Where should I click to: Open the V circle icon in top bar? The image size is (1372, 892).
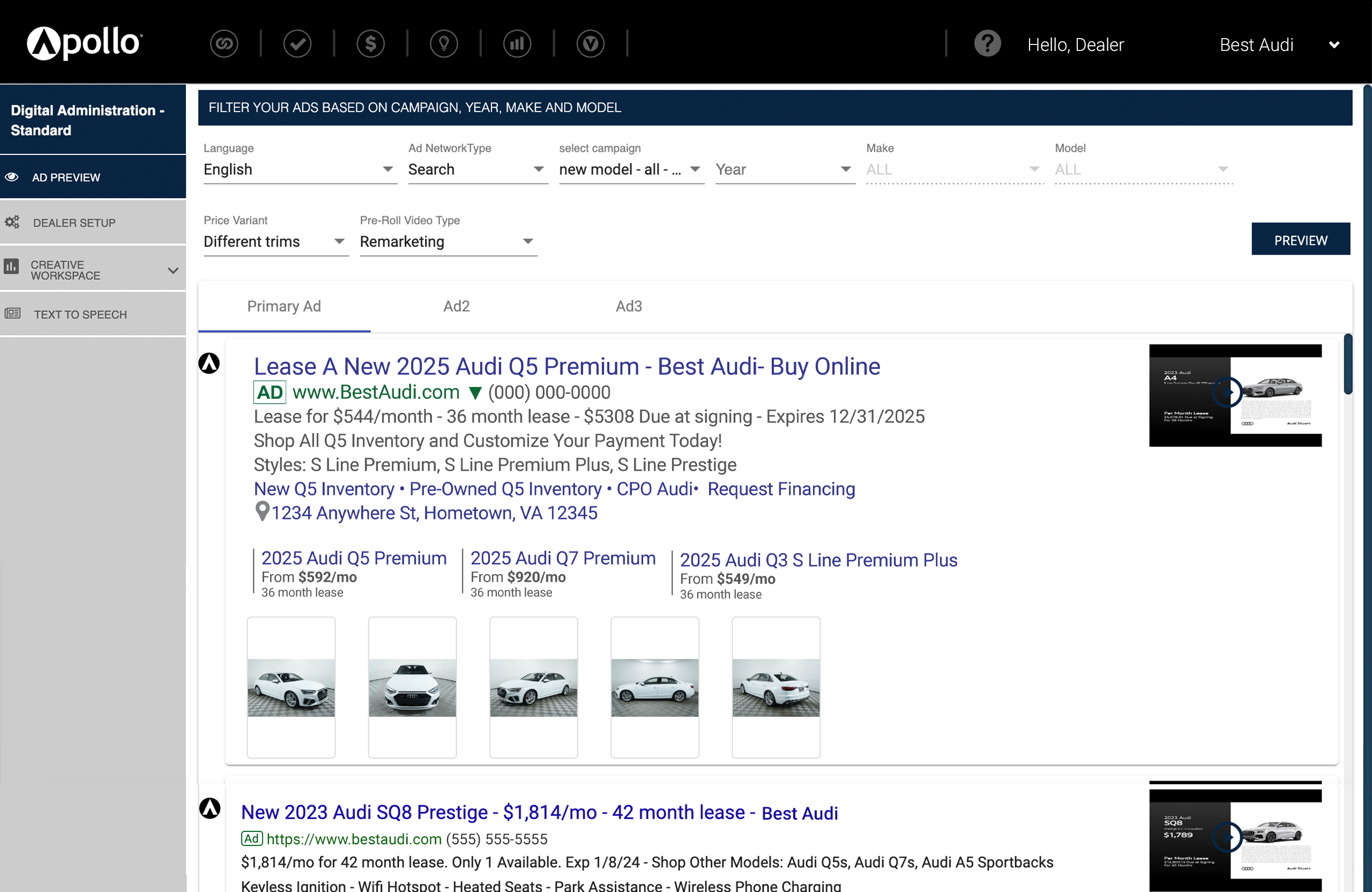pos(590,44)
